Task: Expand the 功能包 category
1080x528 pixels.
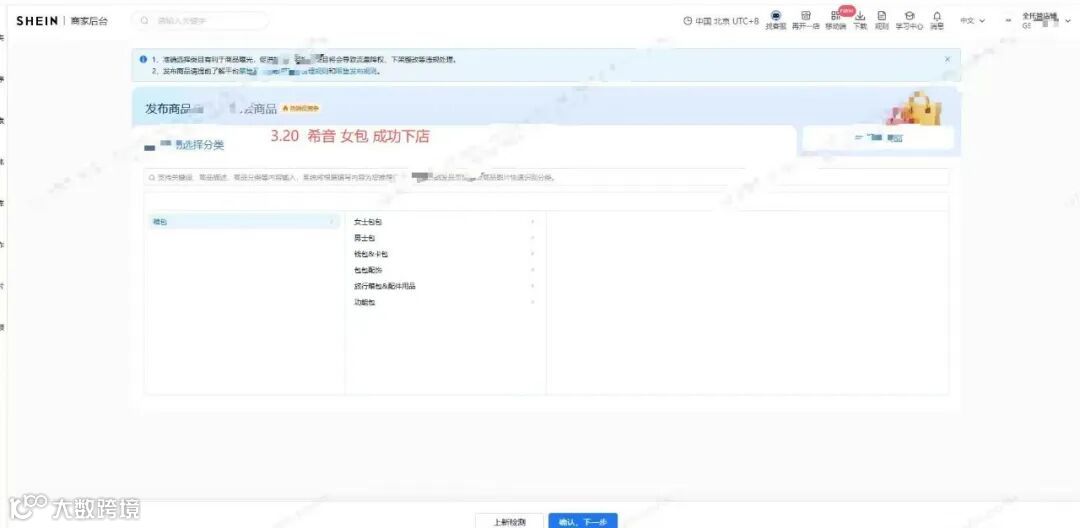Action: (x=445, y=302)
